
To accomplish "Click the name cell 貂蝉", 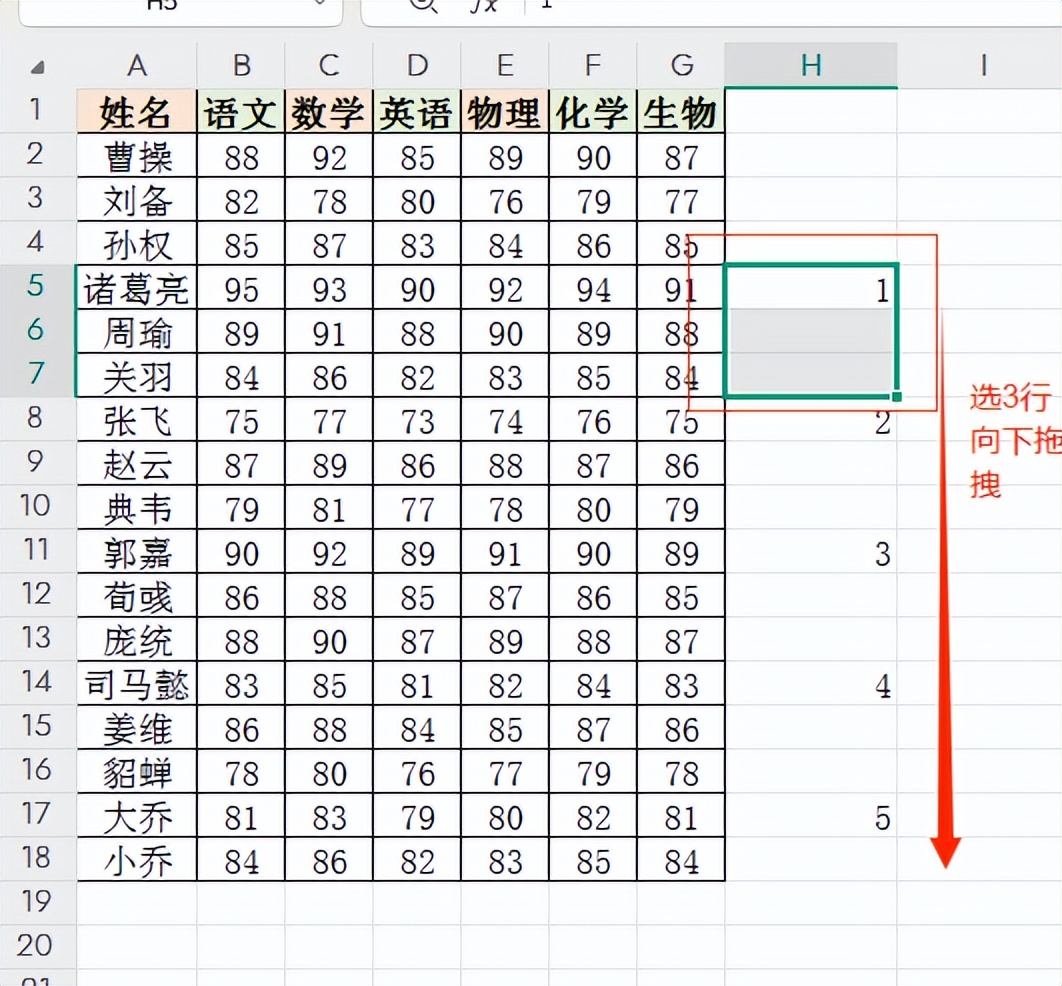I will [137, 772].
